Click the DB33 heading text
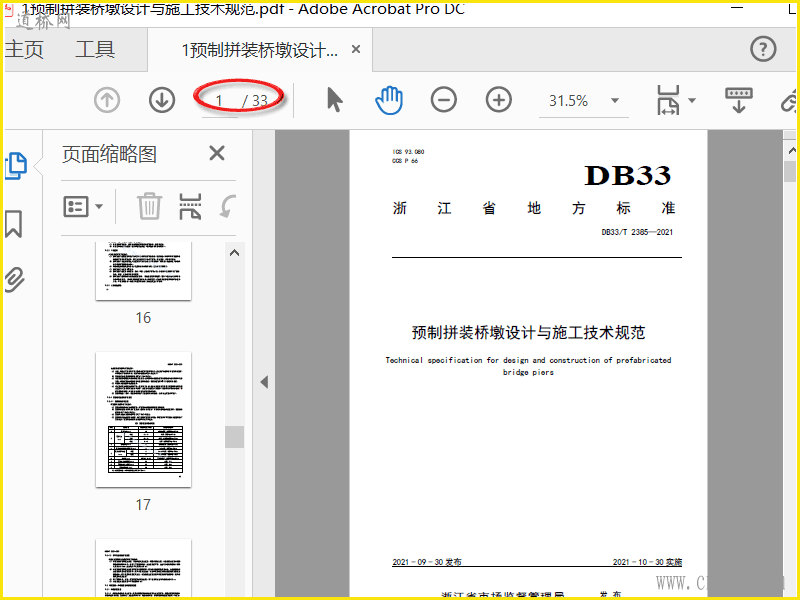 coord(628,176)
